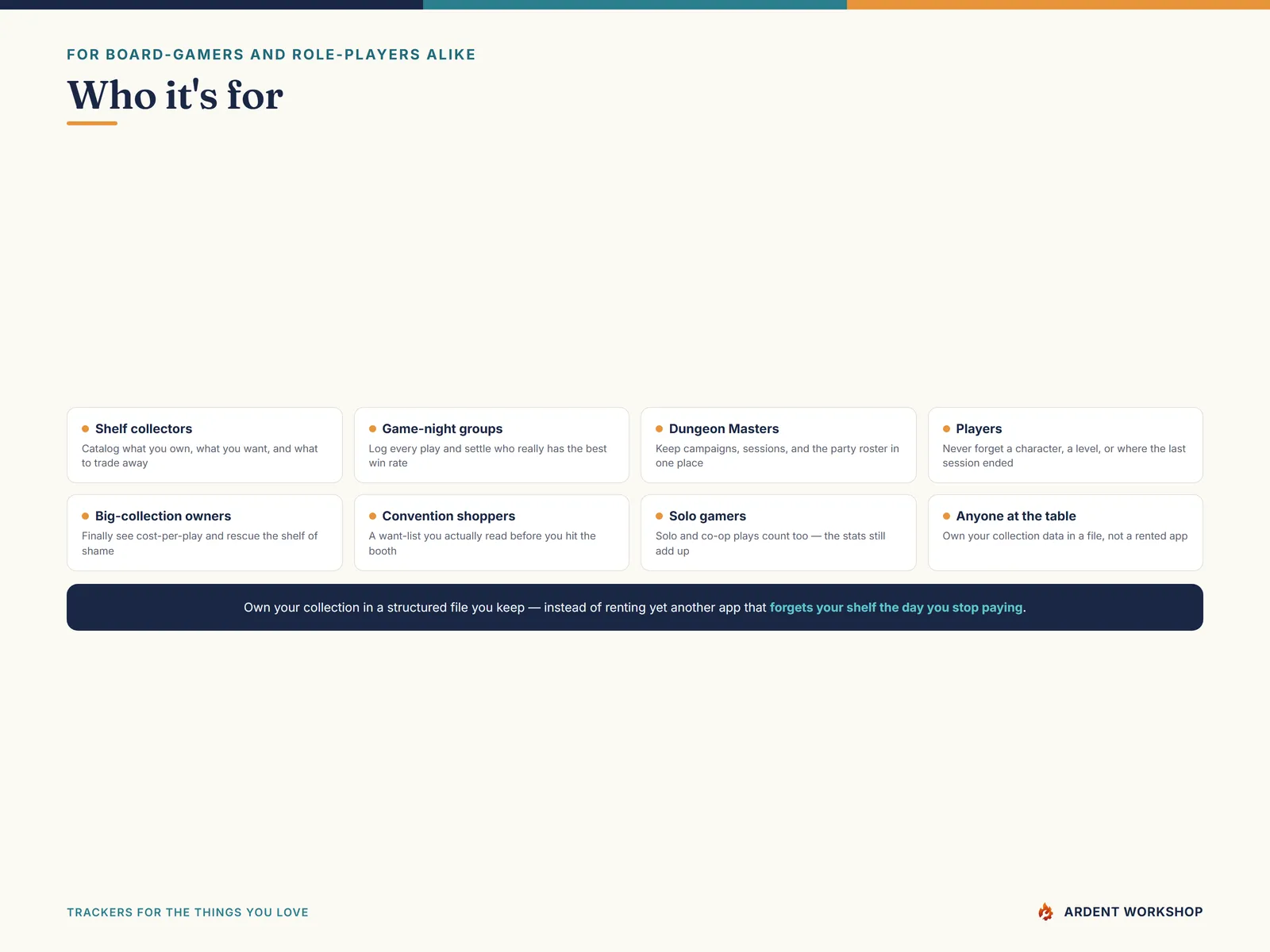Click the bullet dot beside Solo gamers

pos(659,516)
